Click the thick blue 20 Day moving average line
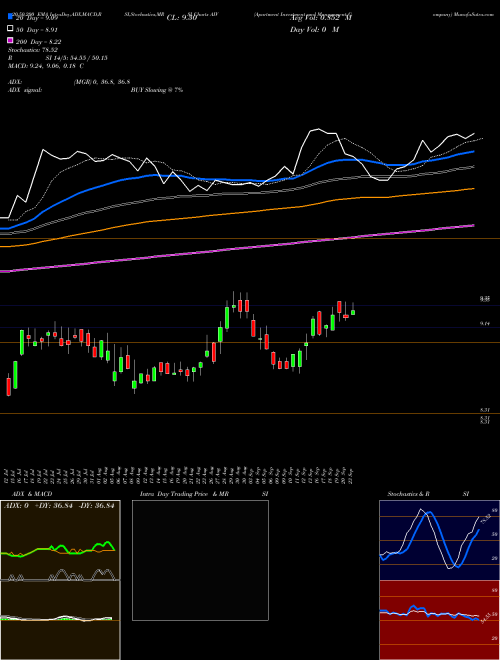 coord(236,180)
